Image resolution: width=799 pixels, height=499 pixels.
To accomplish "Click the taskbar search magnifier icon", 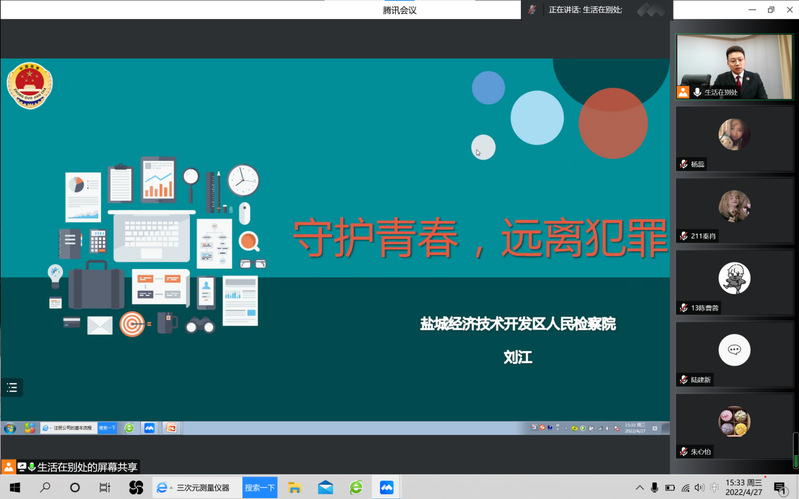I will (45, 488).
